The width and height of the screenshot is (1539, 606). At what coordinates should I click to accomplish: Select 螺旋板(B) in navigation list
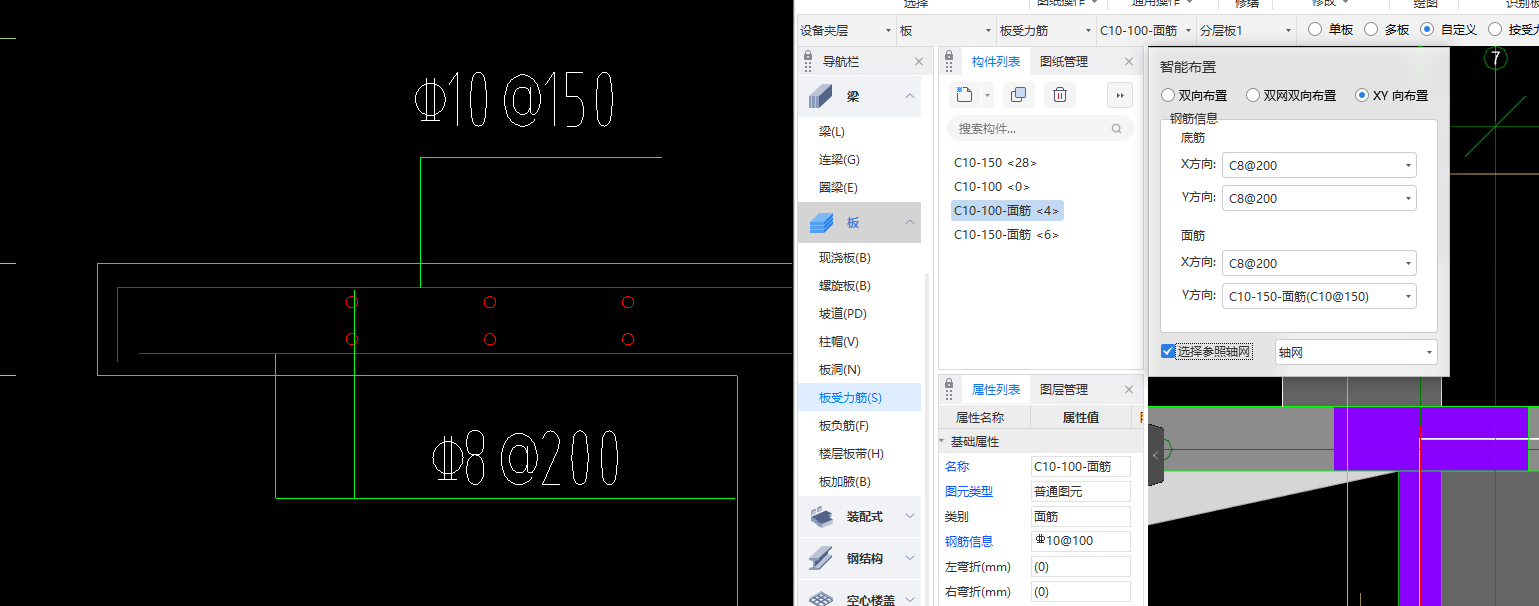[845, 286]
